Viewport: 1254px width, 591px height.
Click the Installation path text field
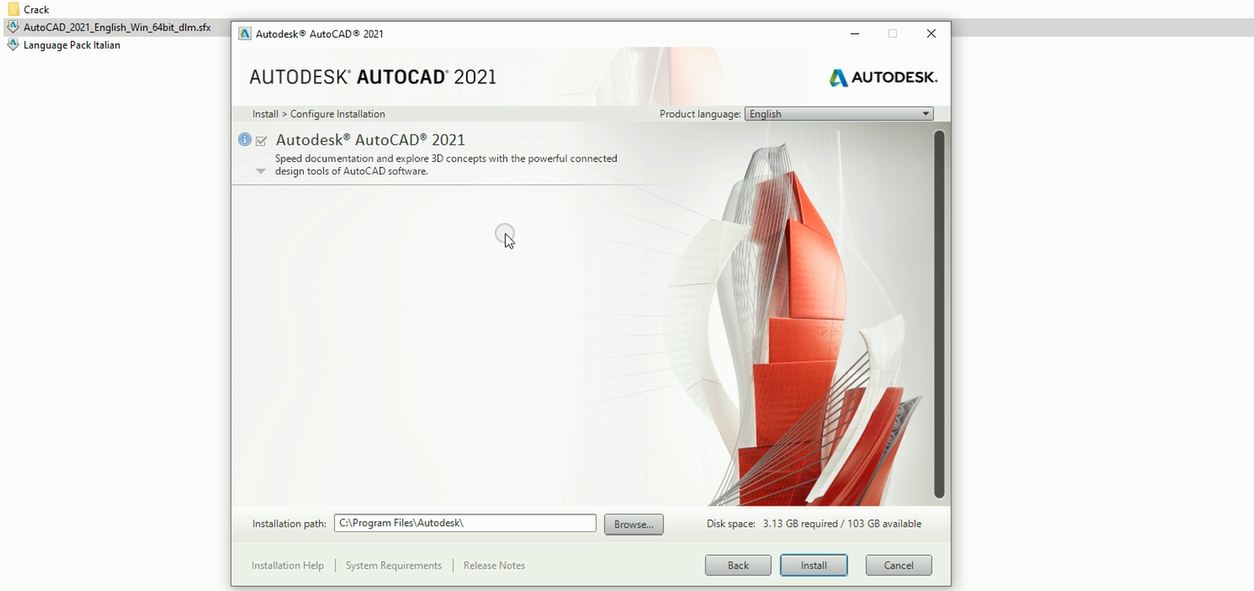click(x=465, y=523)
